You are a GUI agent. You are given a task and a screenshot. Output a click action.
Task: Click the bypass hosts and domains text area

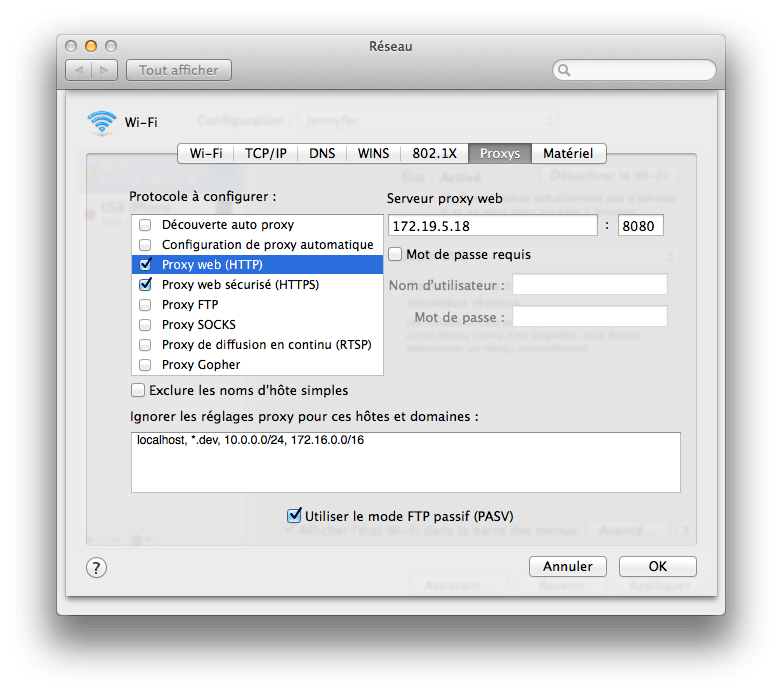click(x=406, y=463)
